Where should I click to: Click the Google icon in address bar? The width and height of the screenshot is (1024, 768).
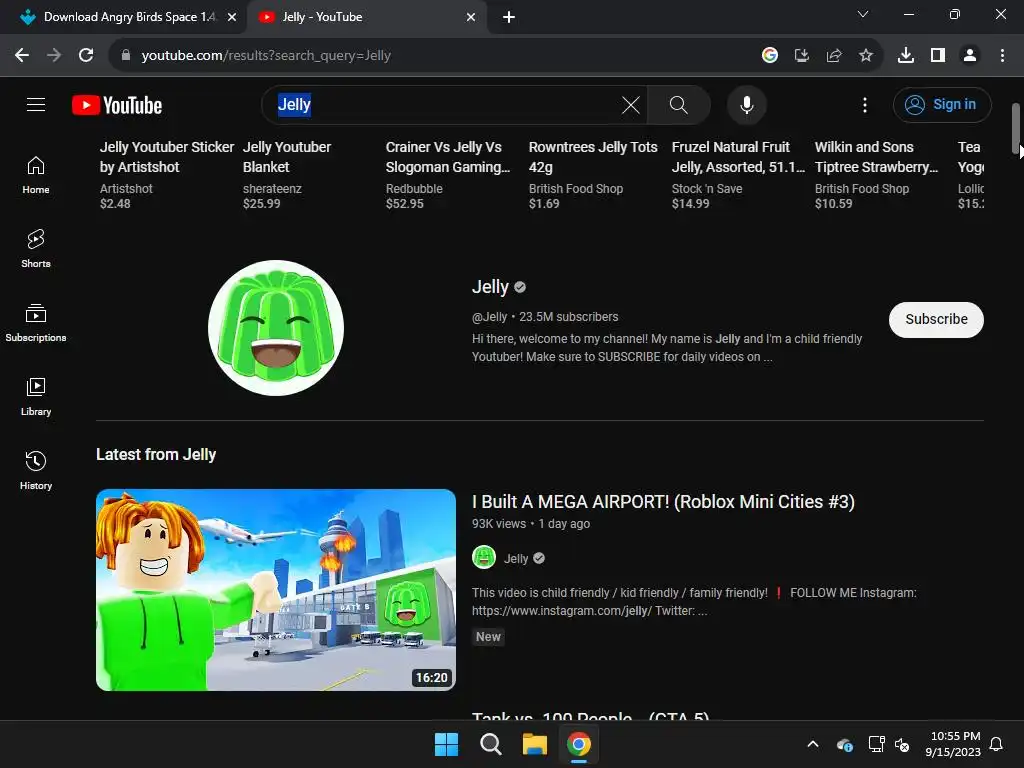[770, 56]
